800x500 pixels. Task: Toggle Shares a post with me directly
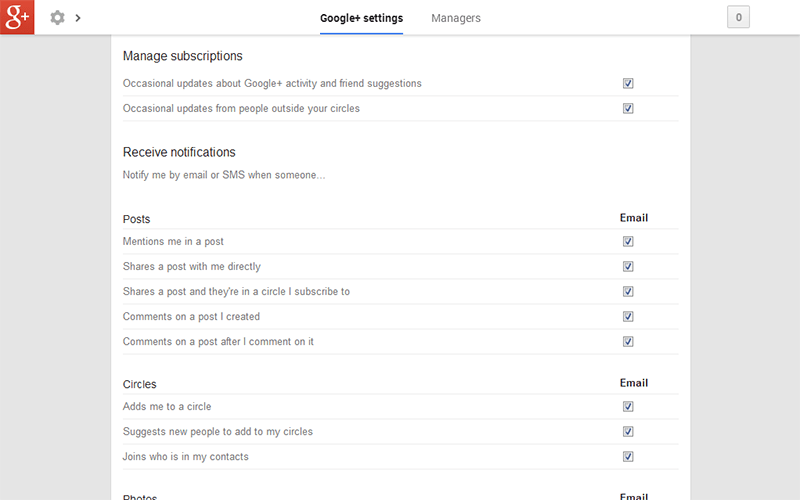(x=628, y=266)
